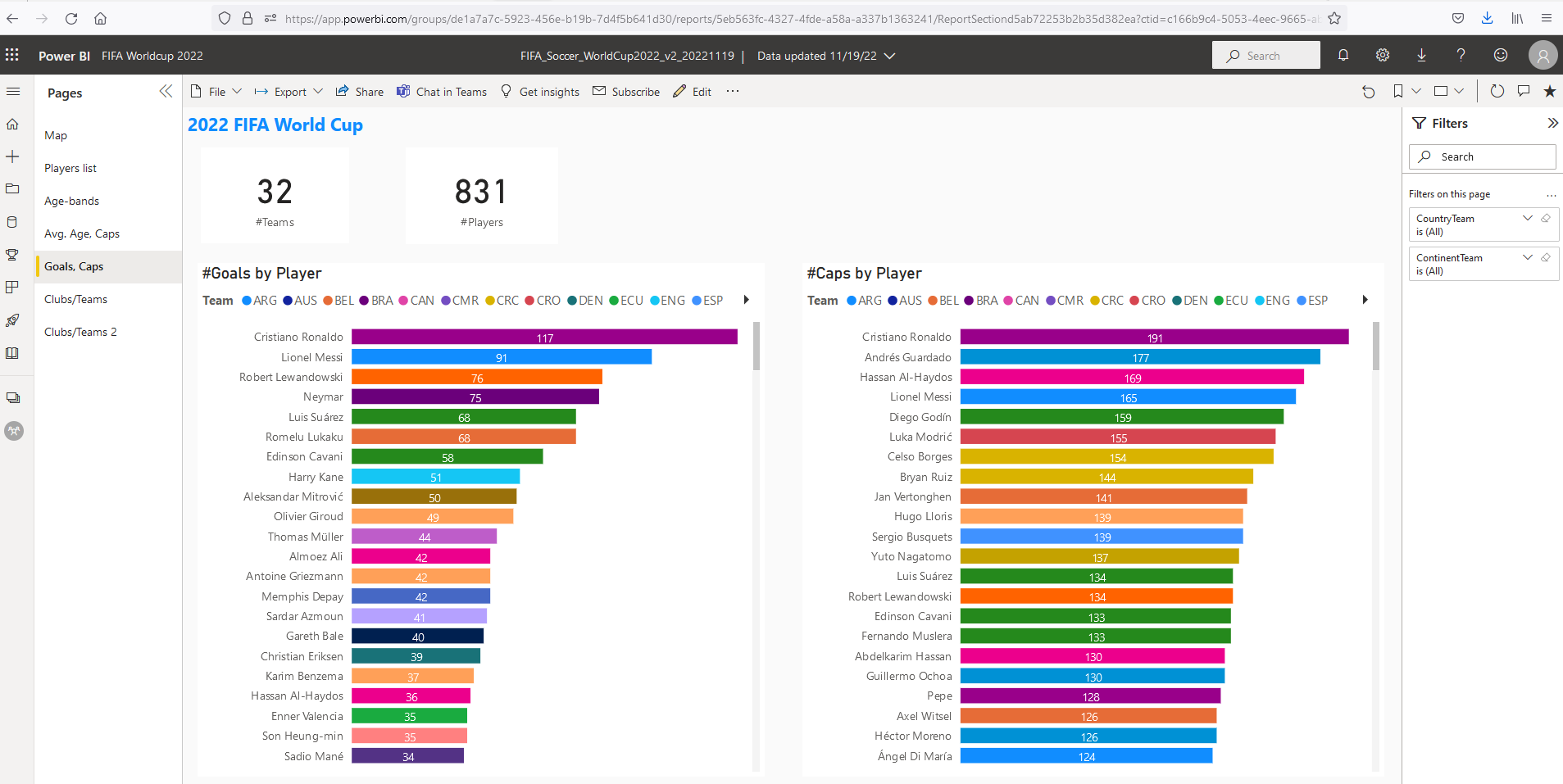Click Cristiano Ronaldo's 117 goals bar
1563x784 pixels.
(x=545, y=337)
